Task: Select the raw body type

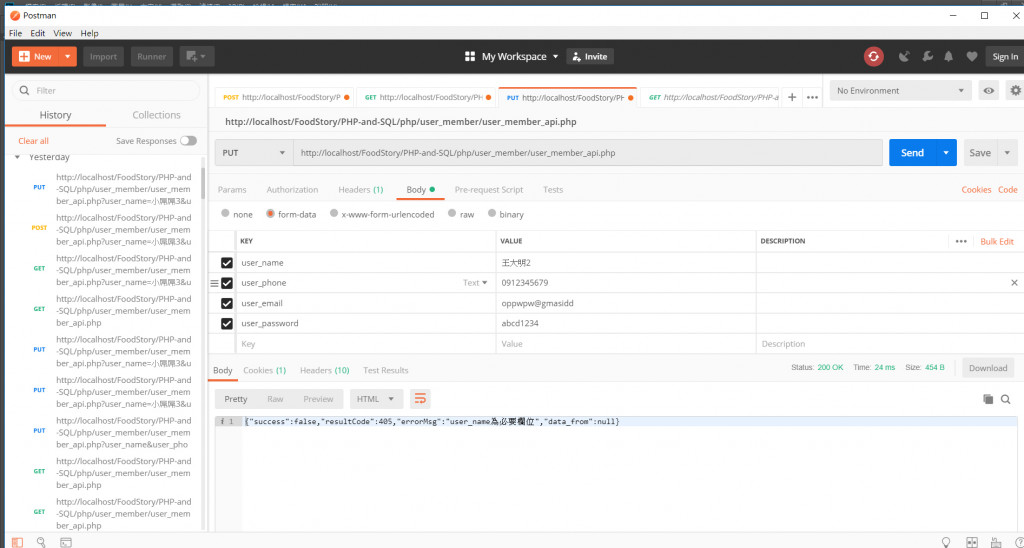Action: click(452, 214)
